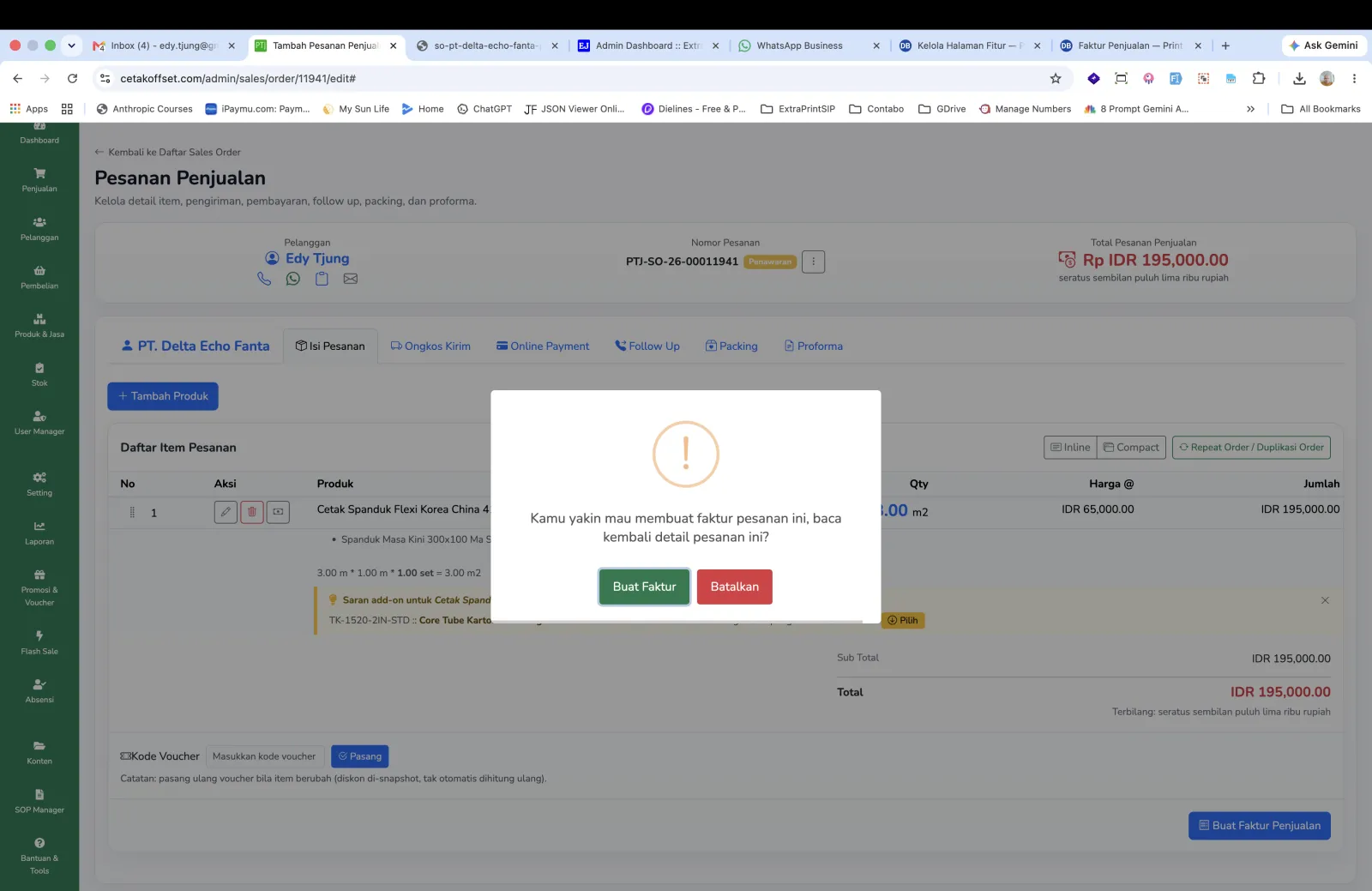Open Laporan sidebar section
Viewport: 1372px width, 891px height.
point(39,533)
